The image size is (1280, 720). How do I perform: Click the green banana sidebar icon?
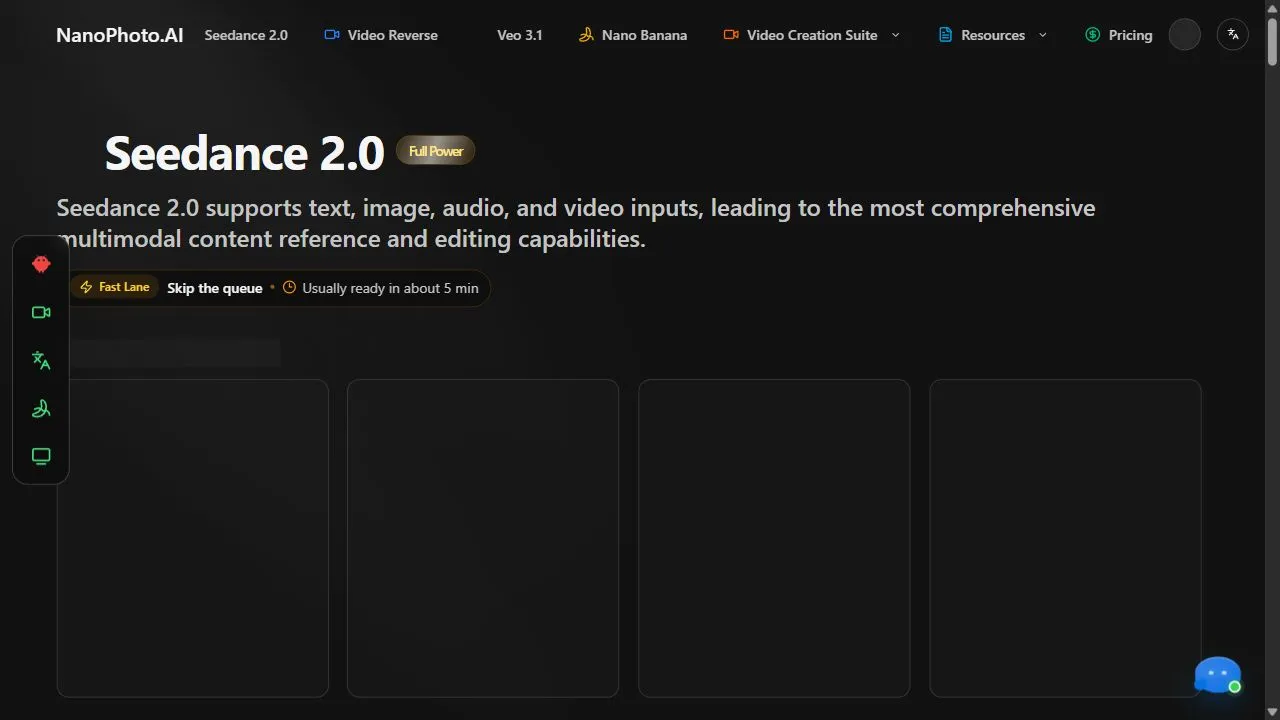tap(41, 408)
